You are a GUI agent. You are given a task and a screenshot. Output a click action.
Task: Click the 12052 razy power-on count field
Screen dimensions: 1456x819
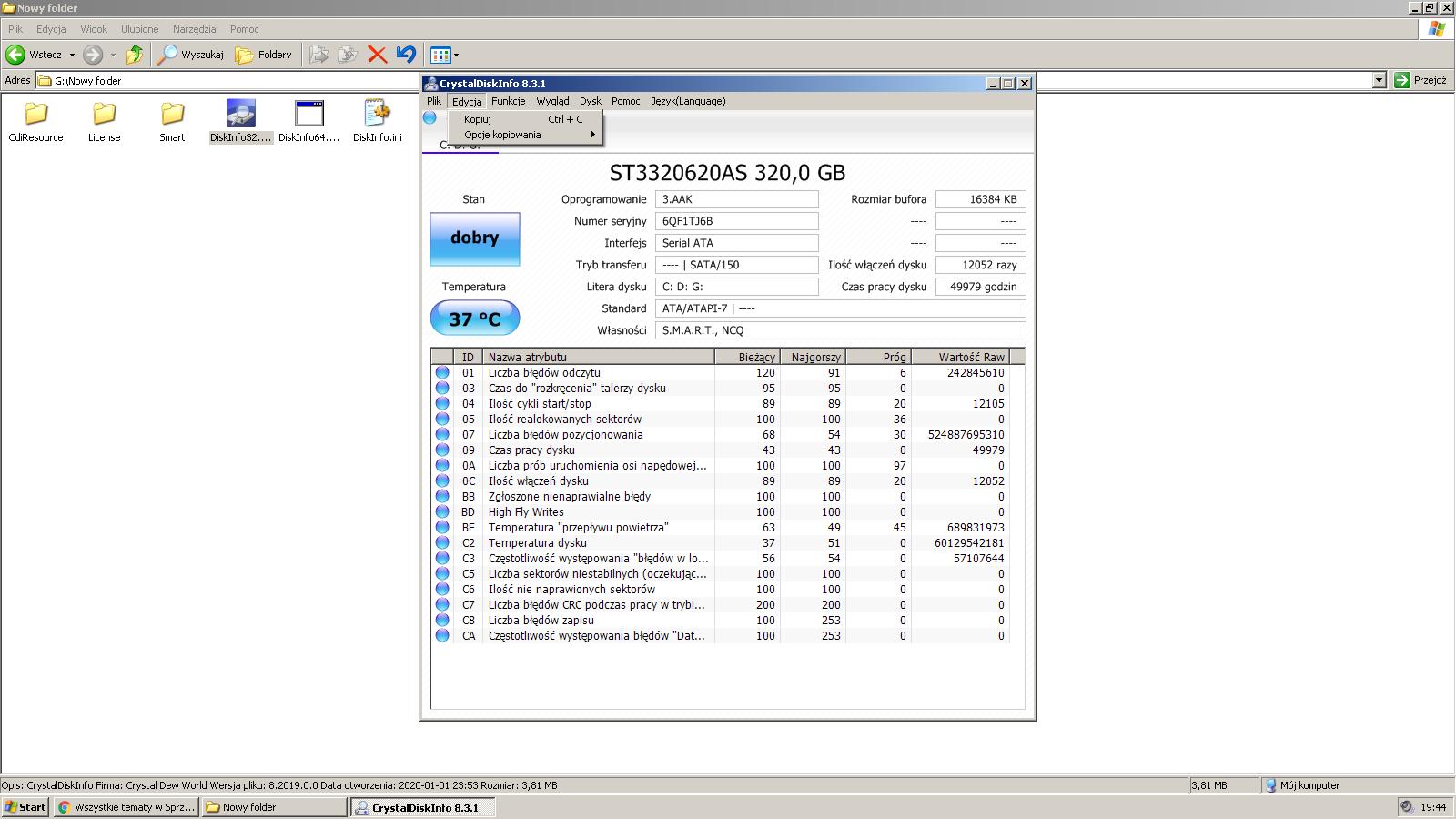981,265
